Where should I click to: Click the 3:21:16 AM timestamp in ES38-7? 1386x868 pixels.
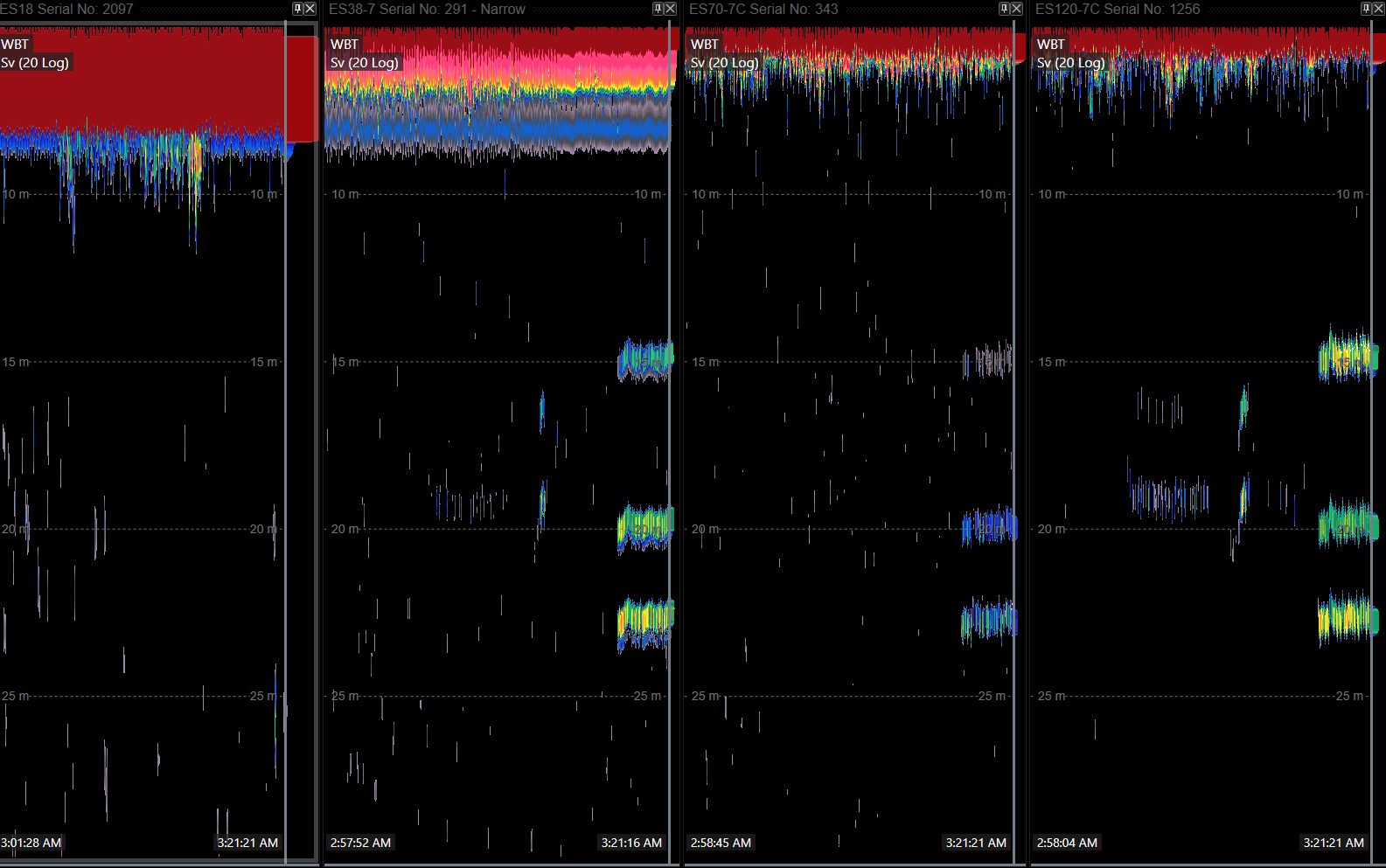point(631,843)
